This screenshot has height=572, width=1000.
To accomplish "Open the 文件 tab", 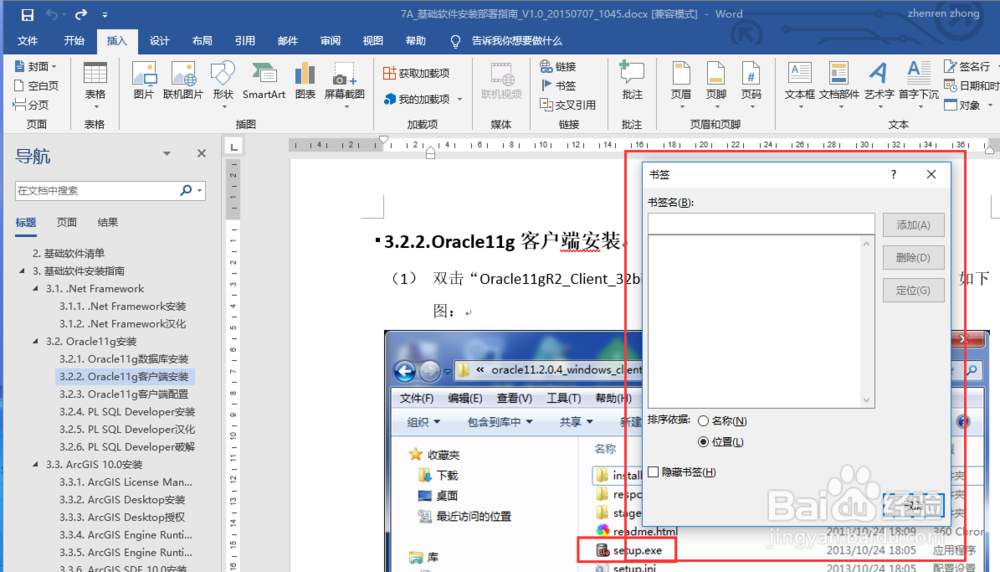I will [x=27, y=41].
